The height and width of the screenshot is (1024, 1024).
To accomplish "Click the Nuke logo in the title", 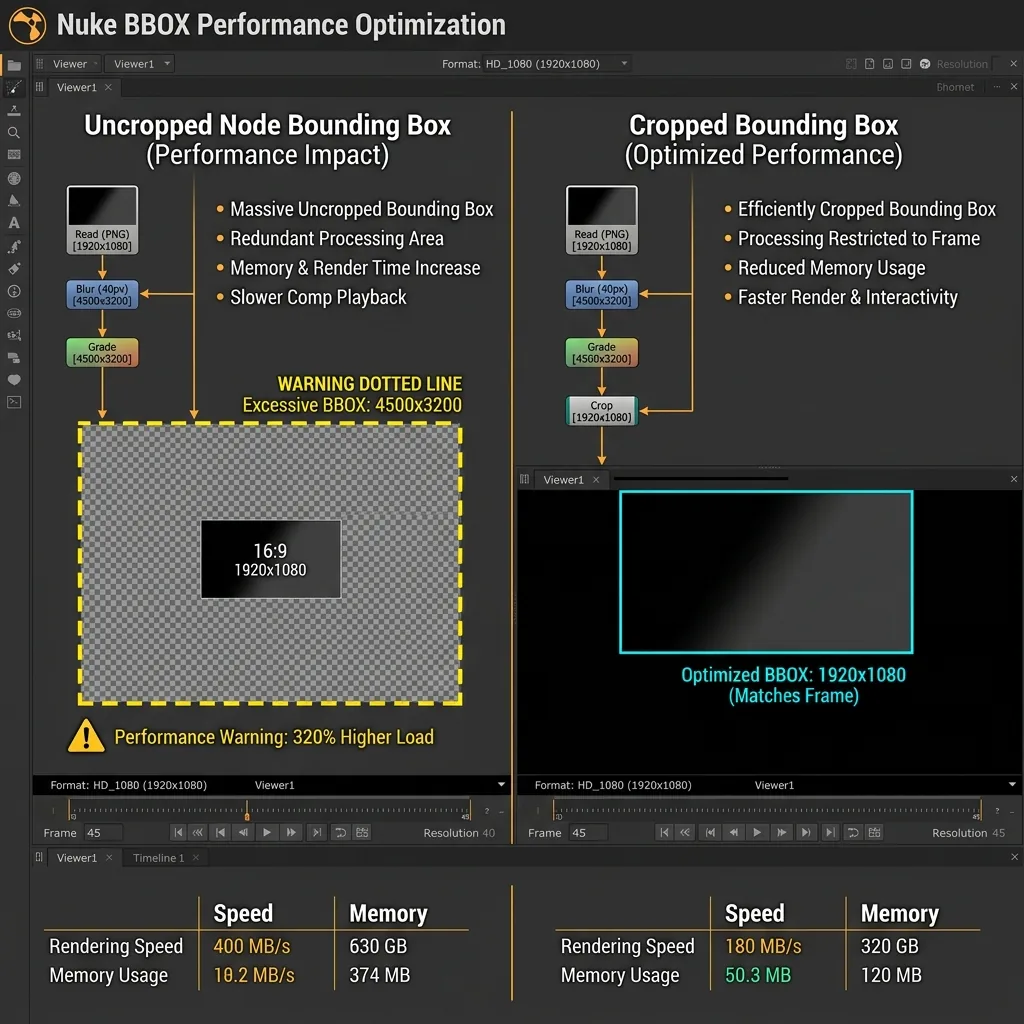I will click(x=27, y=25).
